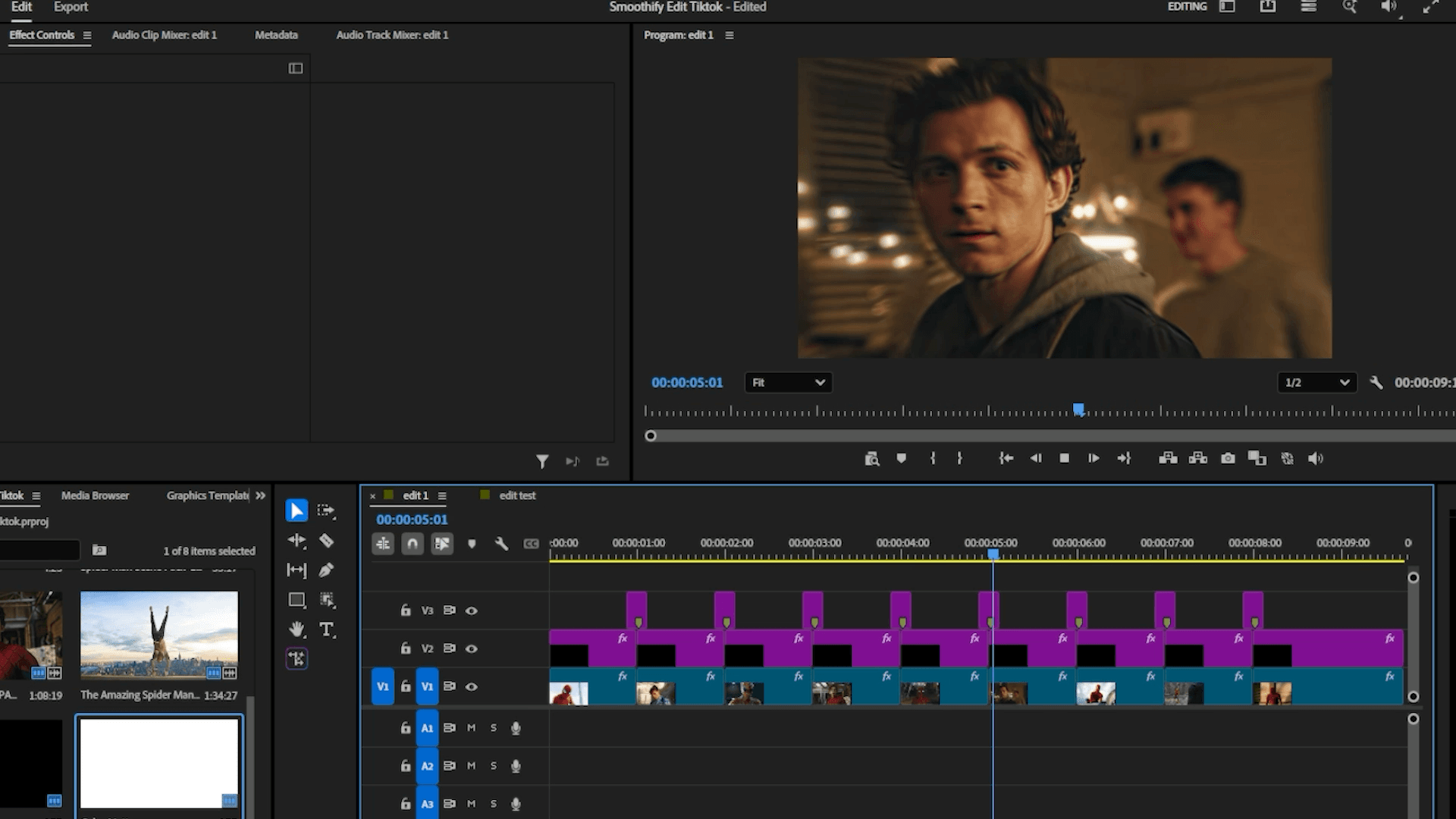Switch to Metadata tab
1456x819 pixels.
(x=276, y=35)
